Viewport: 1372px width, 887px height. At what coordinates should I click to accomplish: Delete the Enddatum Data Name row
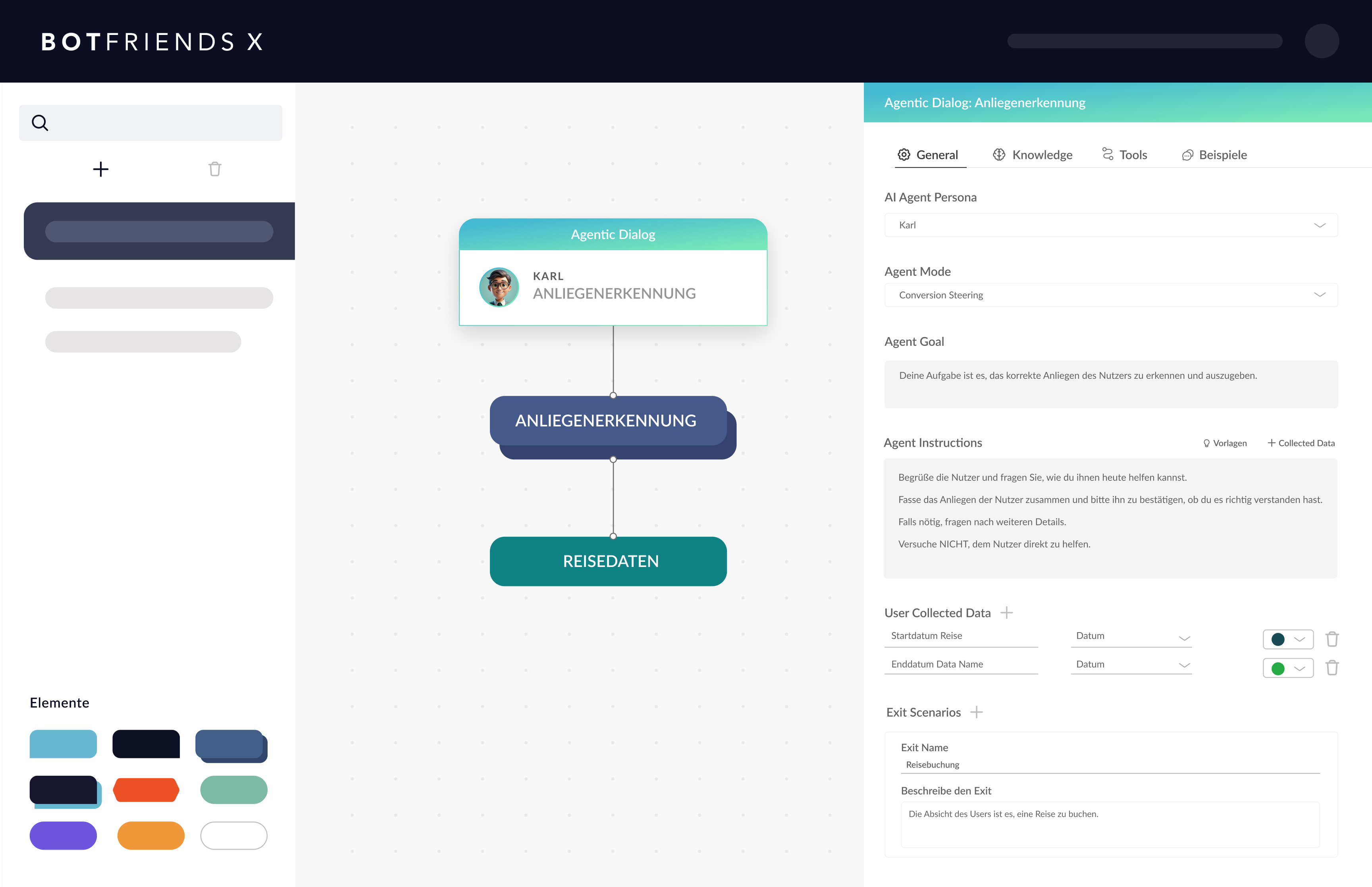[1332, 668]
